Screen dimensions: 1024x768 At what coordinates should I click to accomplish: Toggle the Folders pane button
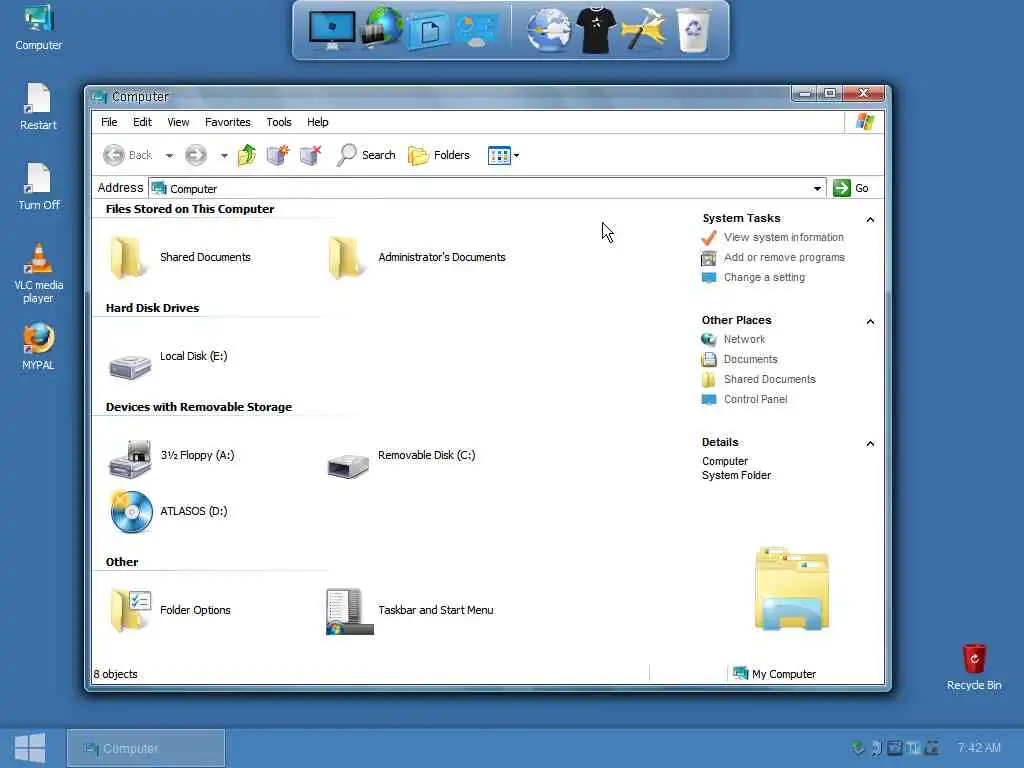coord(439,155)
